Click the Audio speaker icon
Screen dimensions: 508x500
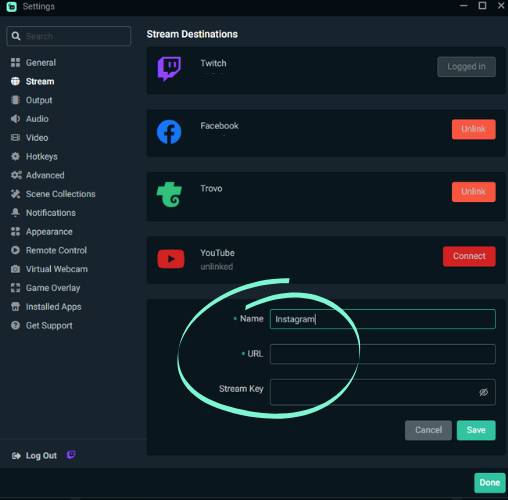(15, 119)
